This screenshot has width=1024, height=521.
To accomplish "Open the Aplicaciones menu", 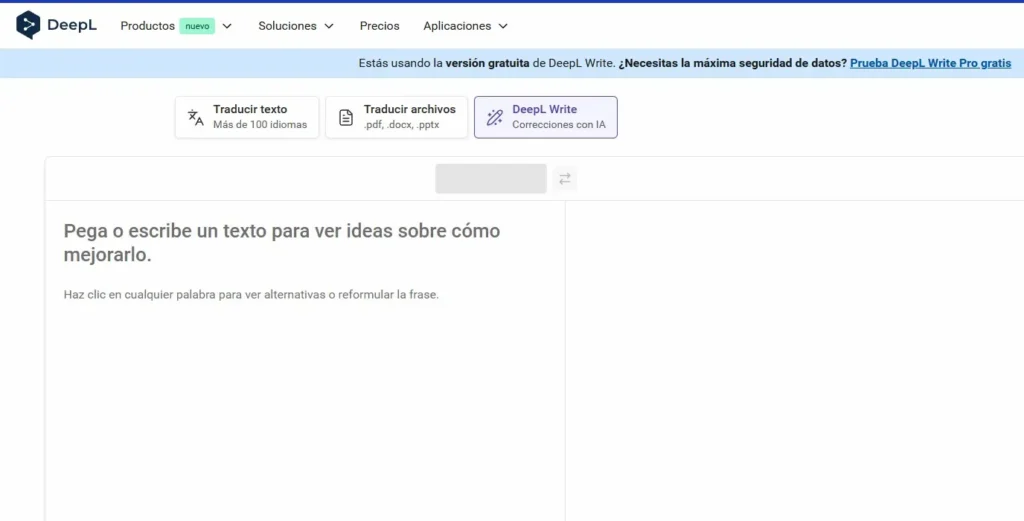I will point(457,26).
